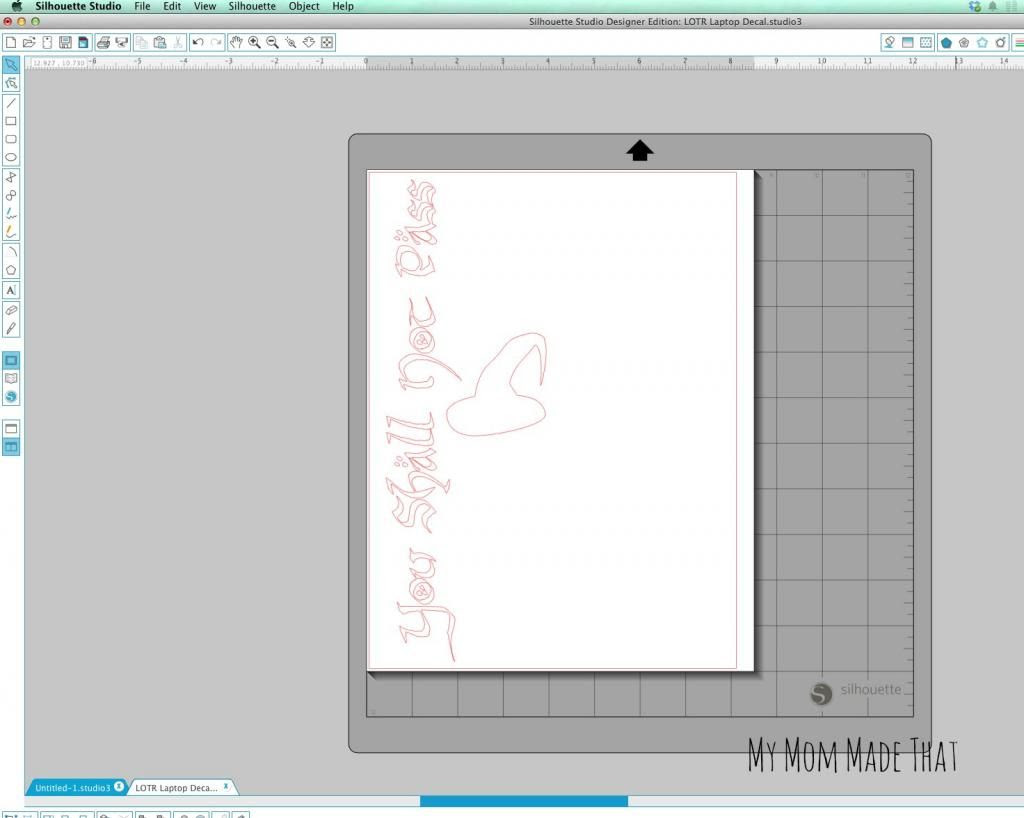Click the Send to Silhouette icon

[x=121, y=42]
